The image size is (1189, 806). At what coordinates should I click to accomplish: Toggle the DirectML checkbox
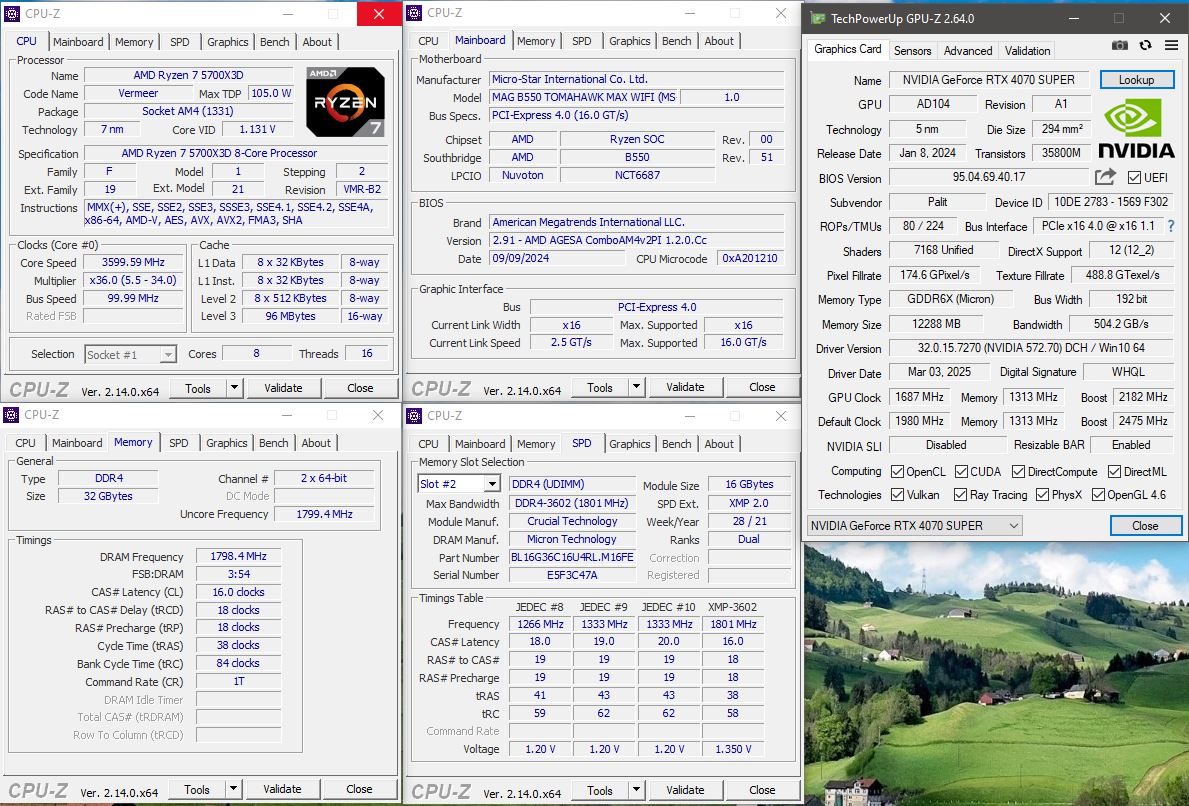[1114, 472]
